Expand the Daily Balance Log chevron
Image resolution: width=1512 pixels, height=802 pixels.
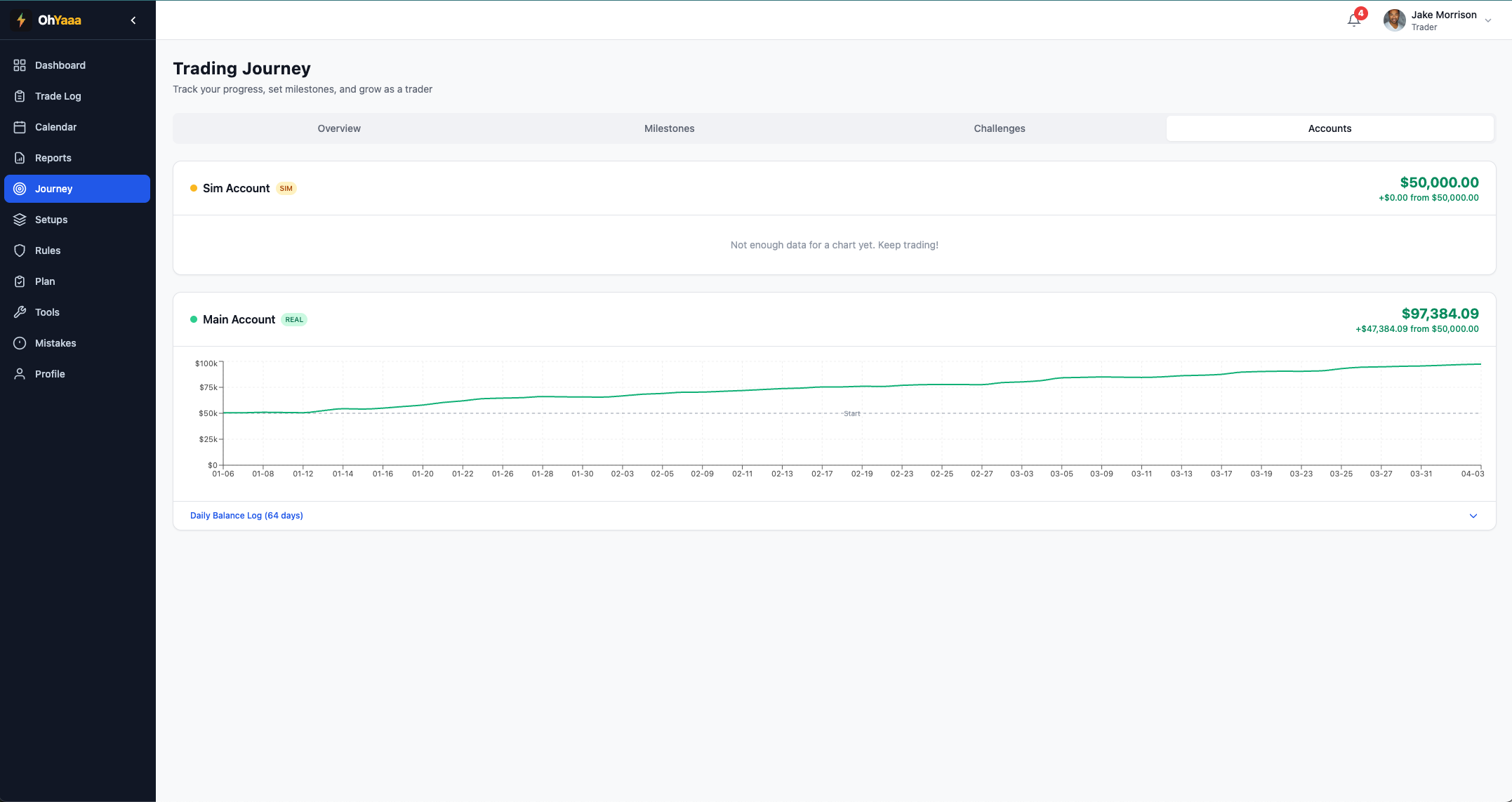point(1472,516)
